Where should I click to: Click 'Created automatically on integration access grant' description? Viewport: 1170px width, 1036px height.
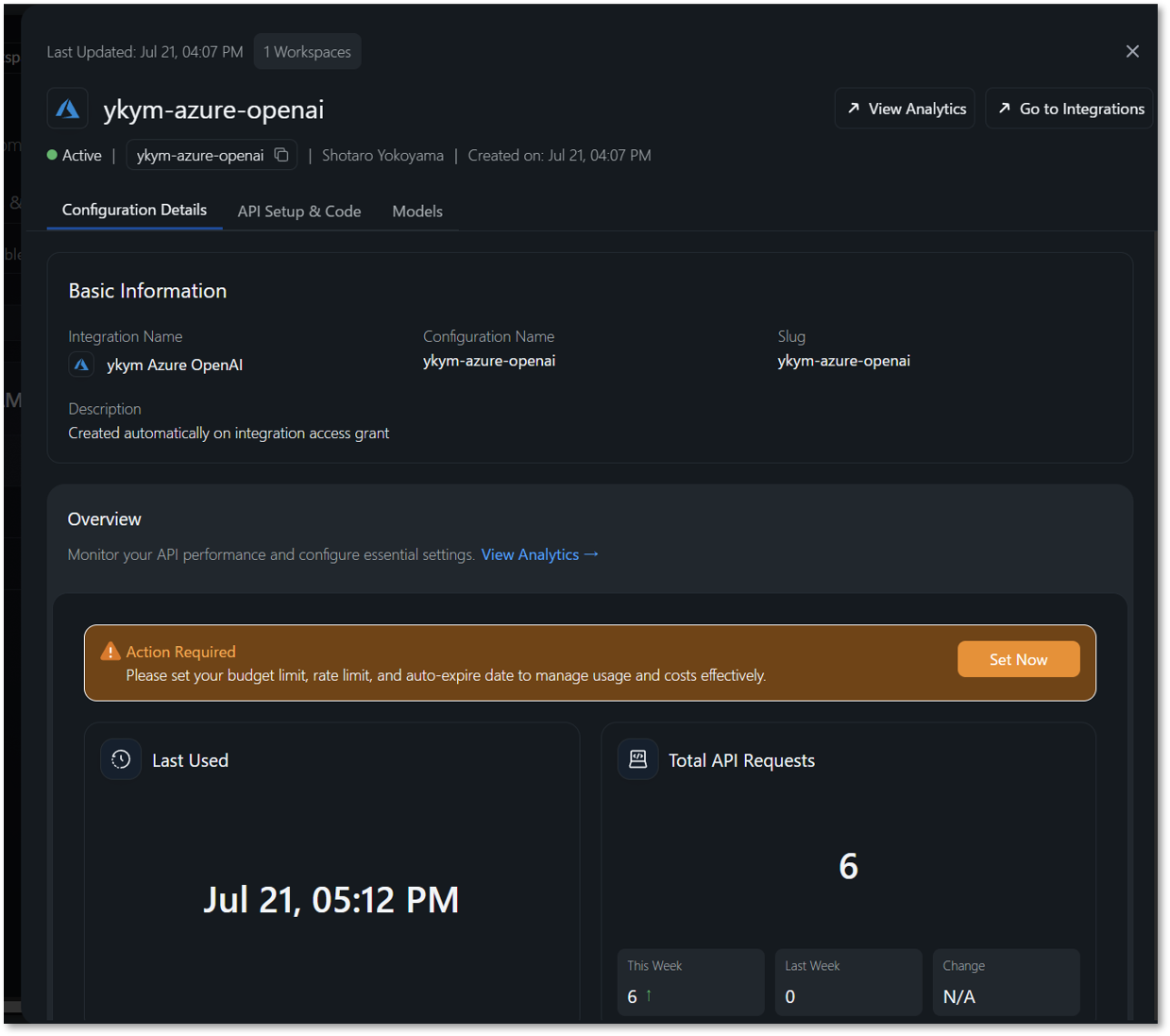[229, 433]
